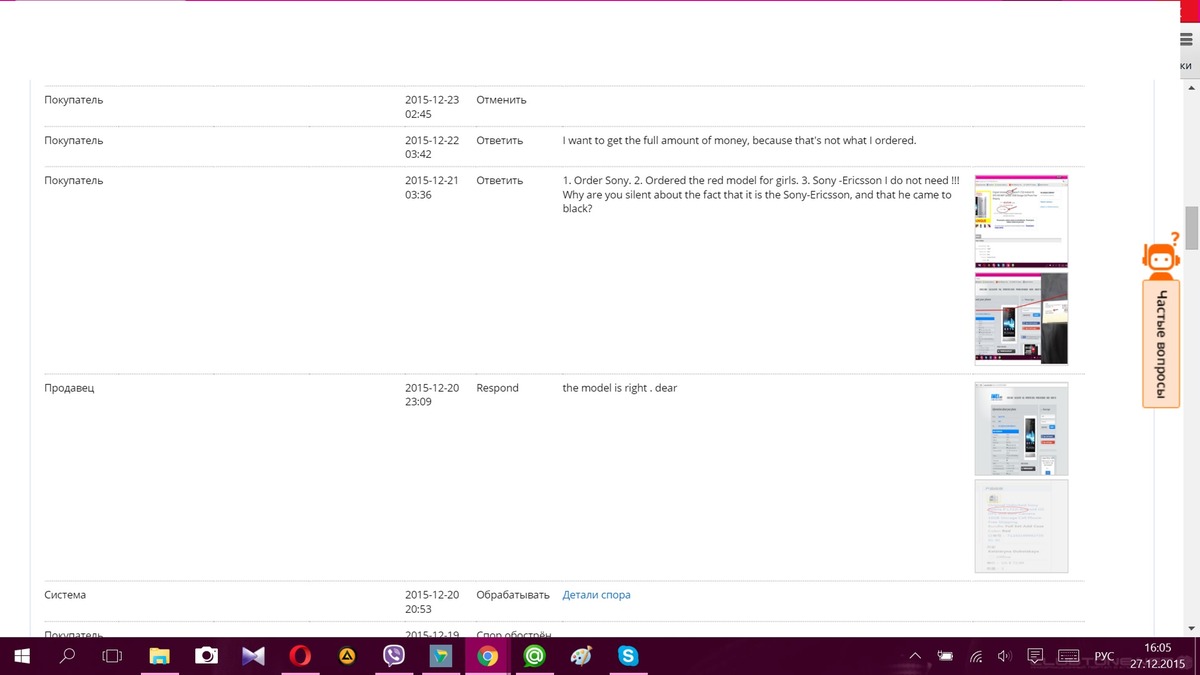Open the teal arrow app on taskbar
This screenshot has width=1200, height=675.
coord(440,656)
